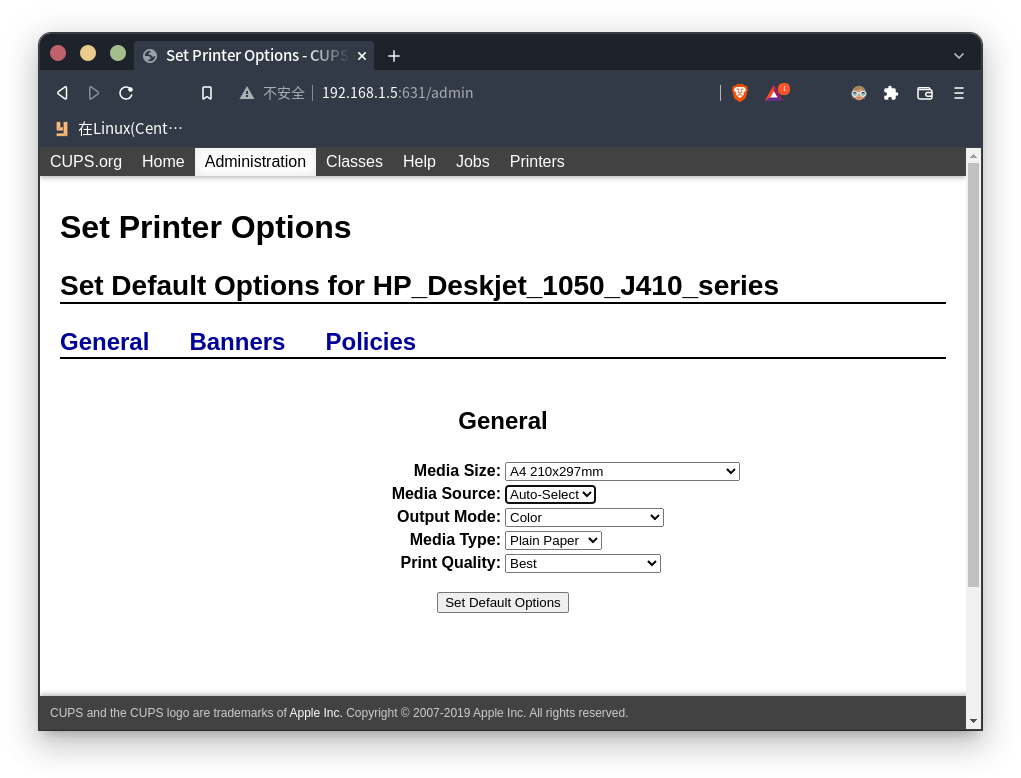Bookmark this page via the bookmark icon
The width and height of the screenshot is (1021, 778).
206,92
